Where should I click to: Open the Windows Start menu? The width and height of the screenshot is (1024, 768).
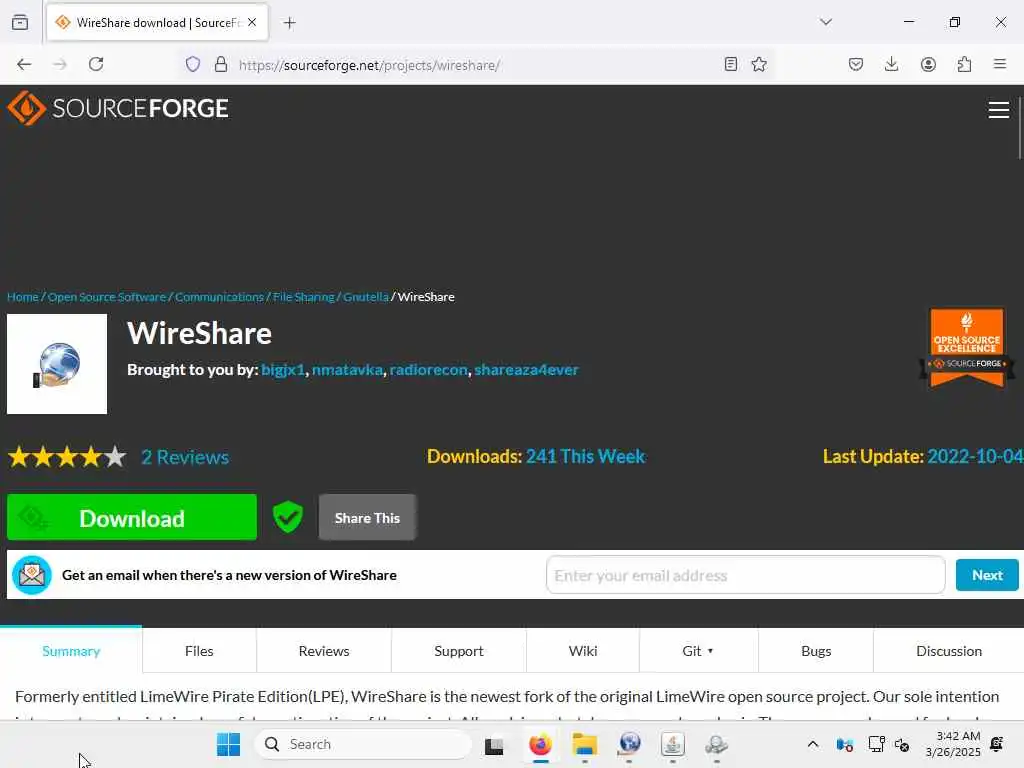tap(229, 744)
